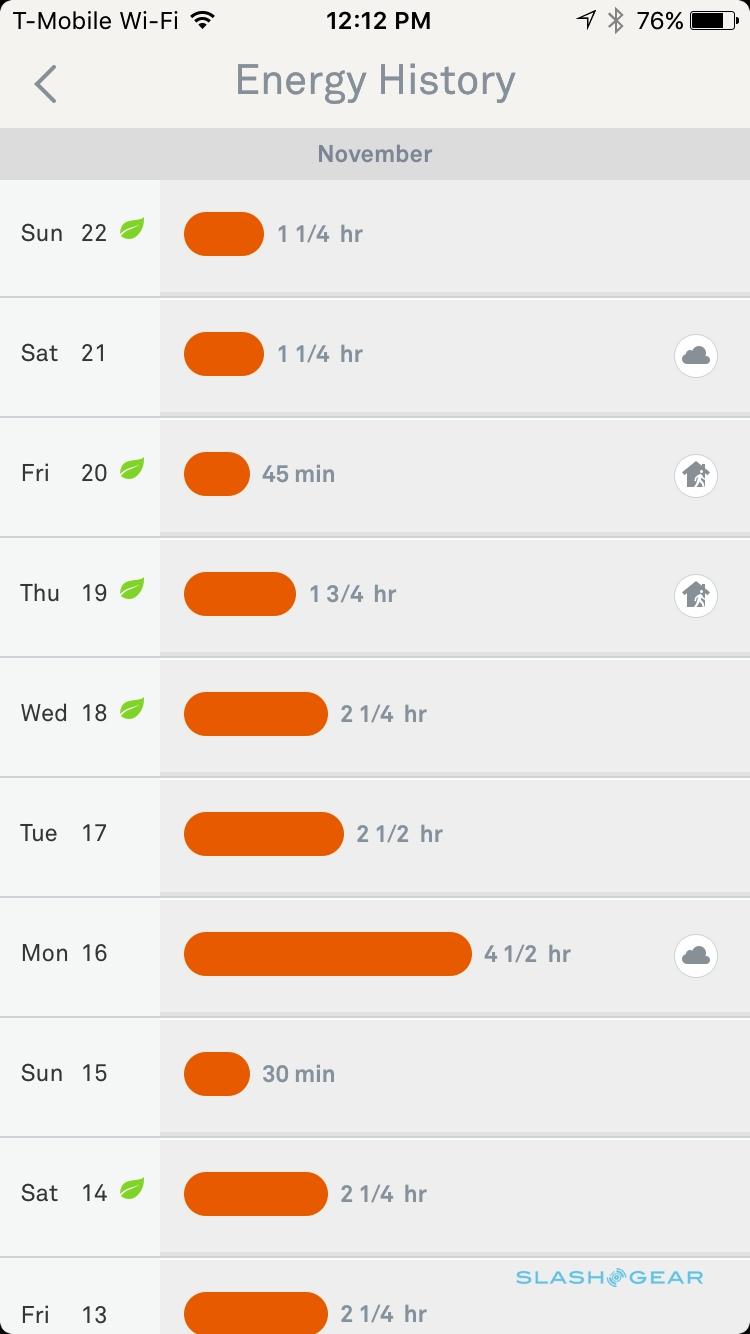The width and height of the screenshot is (750, 1334).
Task: Tap the Energy History title
Action: pyautogui.click(x=375, y=82)
